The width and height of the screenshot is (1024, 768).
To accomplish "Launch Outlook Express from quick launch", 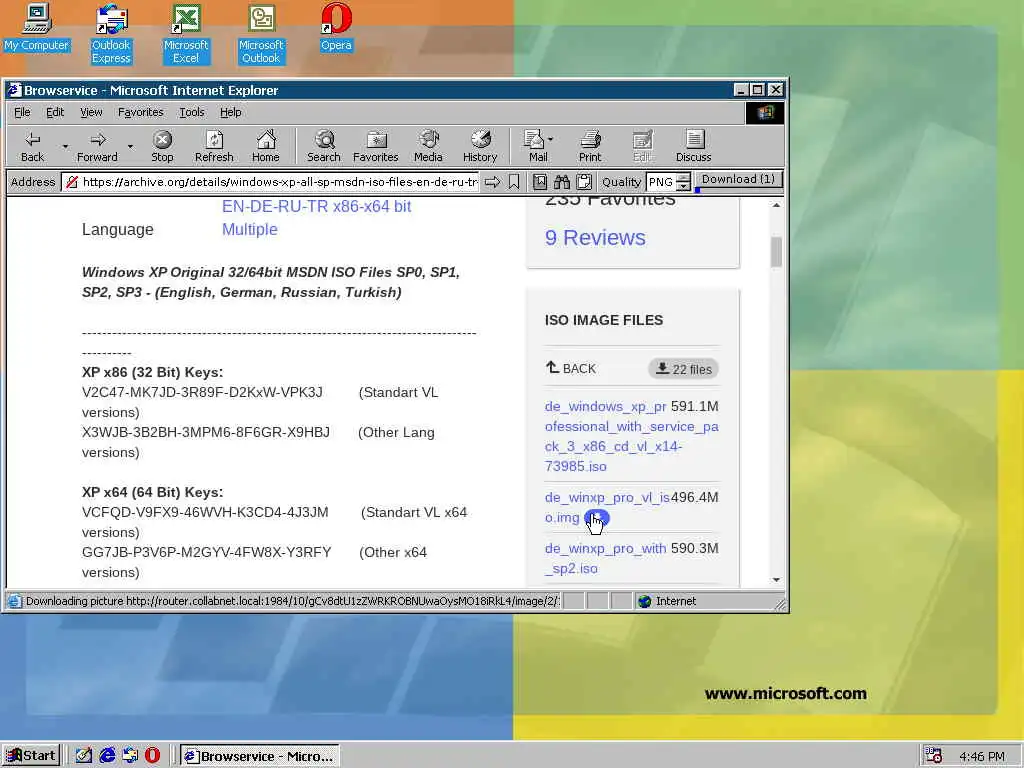I will click(x=130, y=756).
